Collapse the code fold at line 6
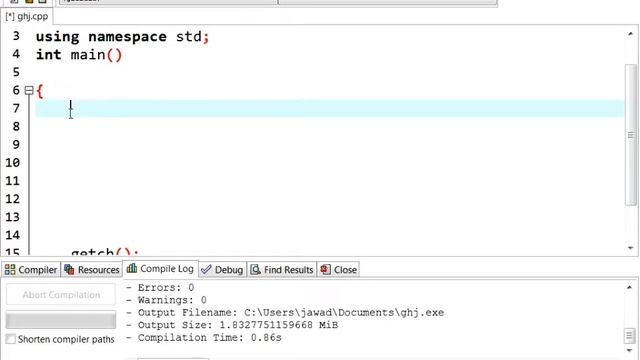The image size is (640, 360). pos(29,90)
